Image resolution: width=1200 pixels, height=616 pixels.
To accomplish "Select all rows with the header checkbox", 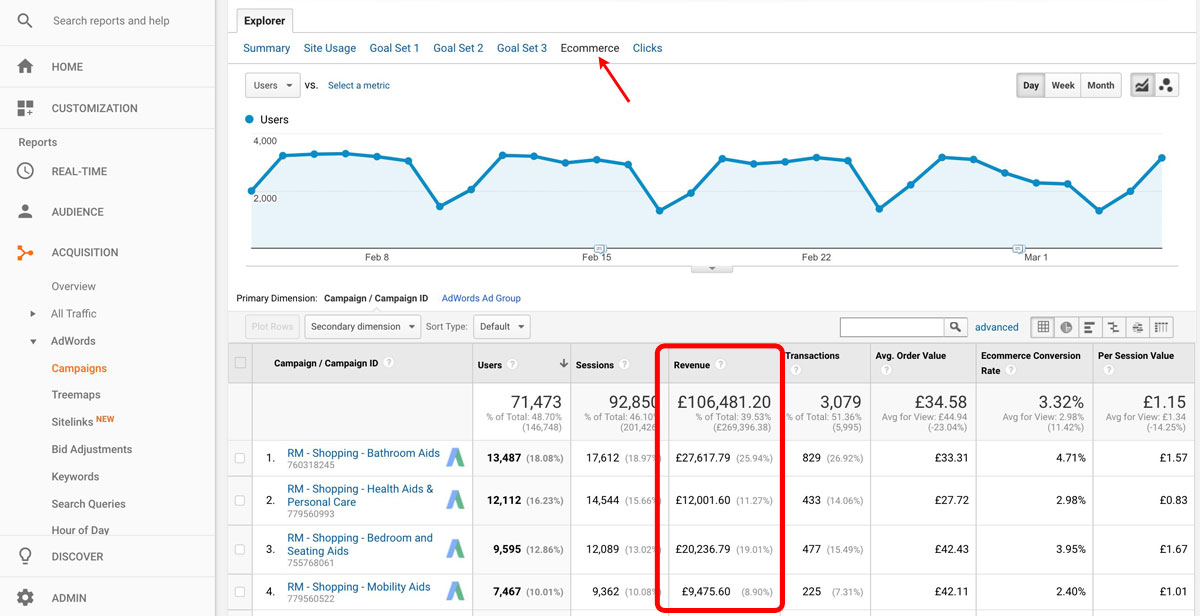I will coord(238,364).
